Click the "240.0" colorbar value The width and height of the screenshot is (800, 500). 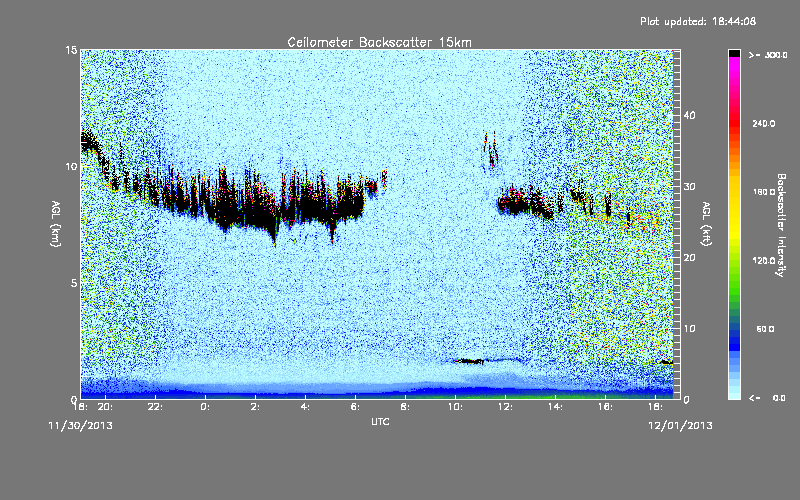764,123
